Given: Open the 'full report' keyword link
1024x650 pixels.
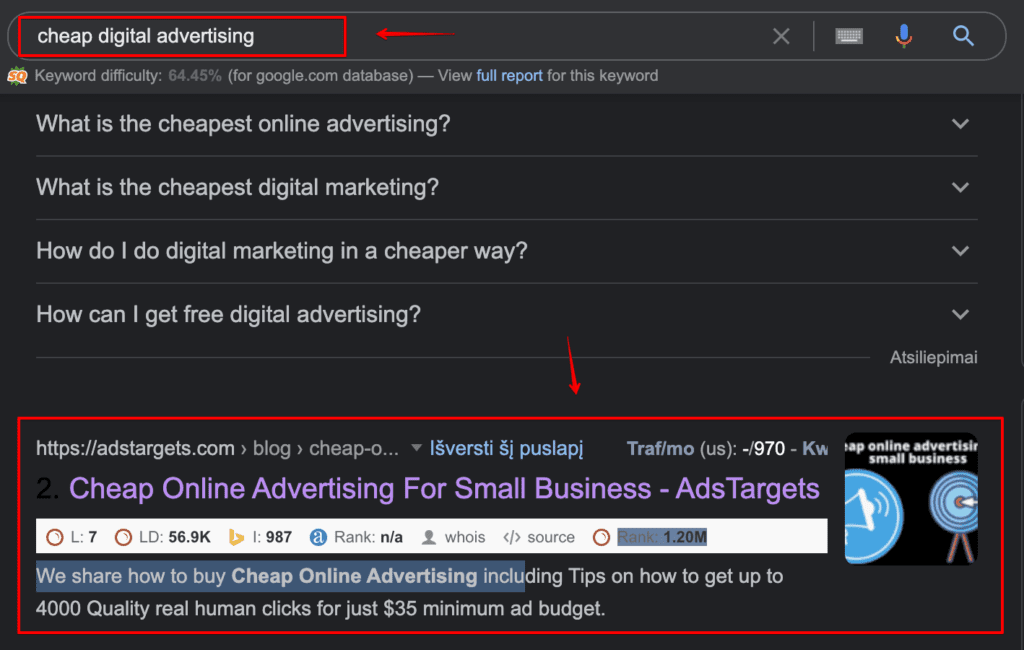Looking at the screenshot, I should [509, 76].
